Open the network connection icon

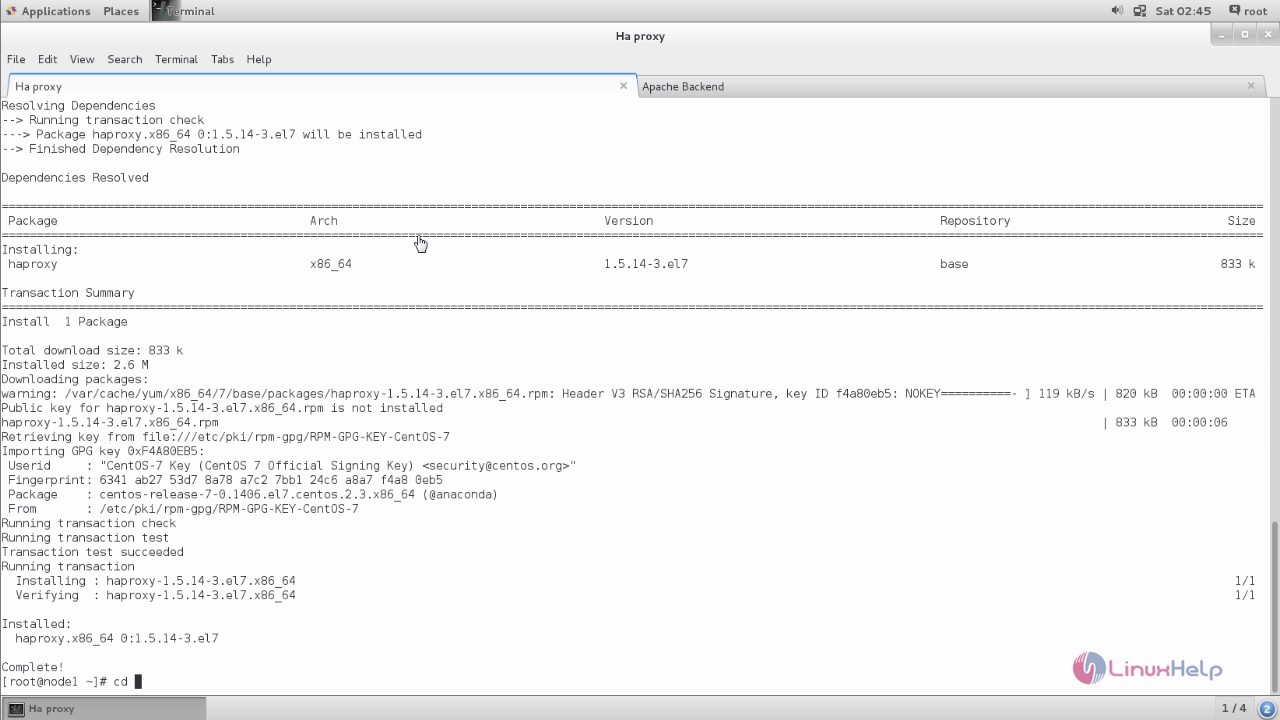coord(1139,11)
